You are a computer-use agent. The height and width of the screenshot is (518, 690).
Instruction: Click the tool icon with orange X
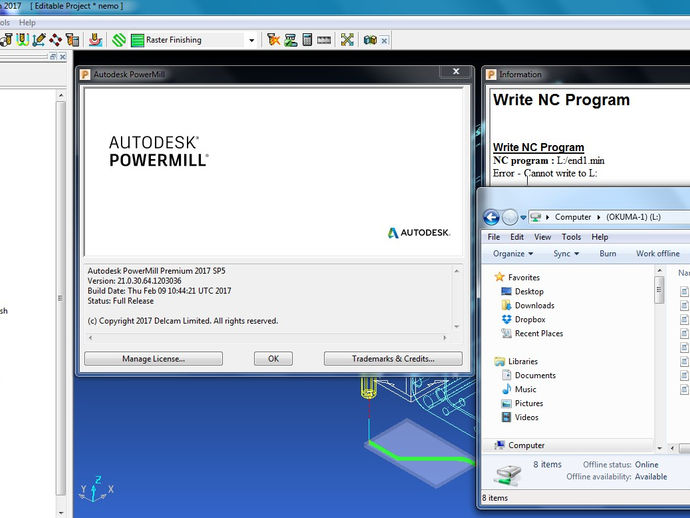273,40
